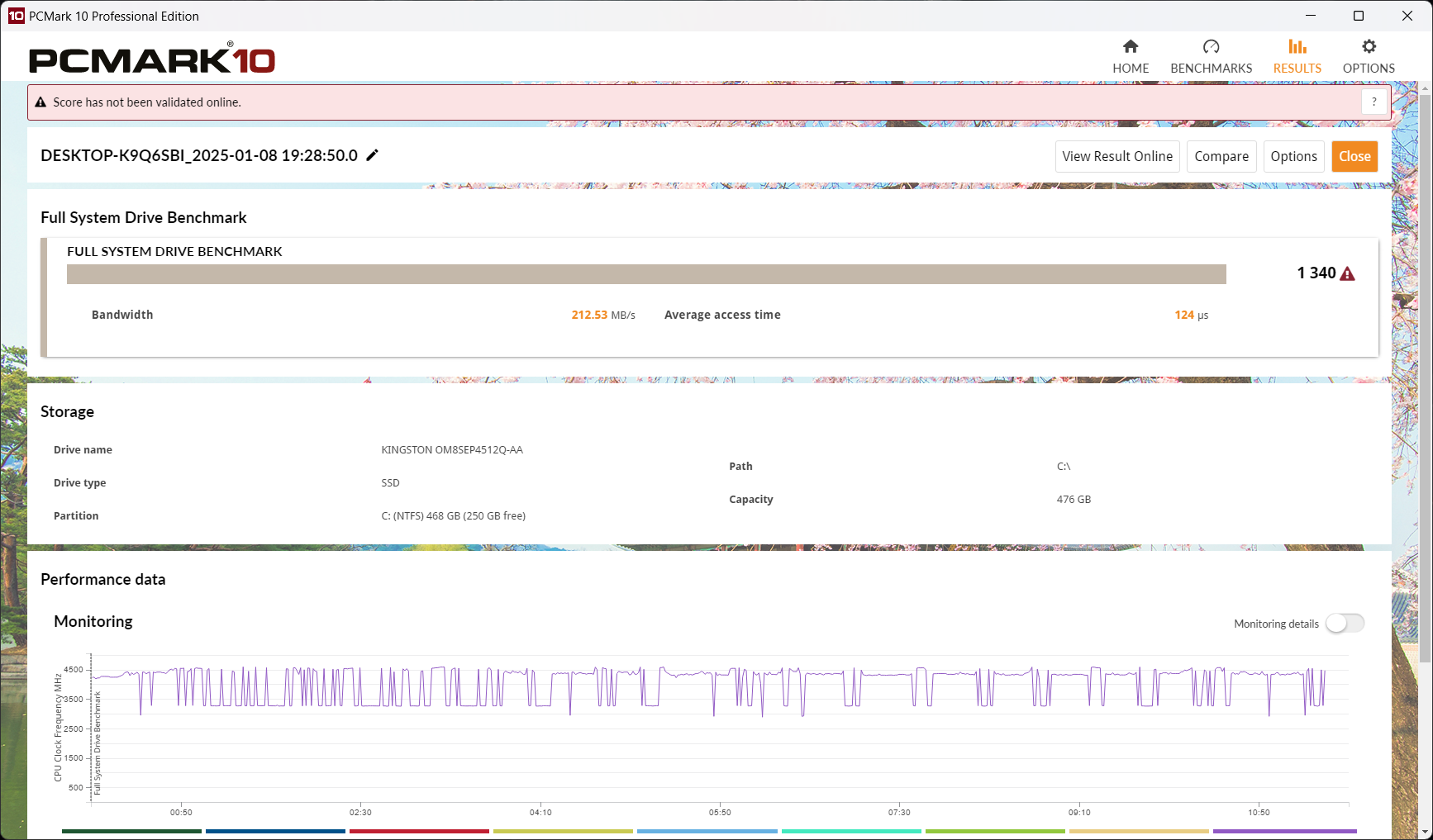
Task: Click the View Result Online button
Action: point(1117,156)
